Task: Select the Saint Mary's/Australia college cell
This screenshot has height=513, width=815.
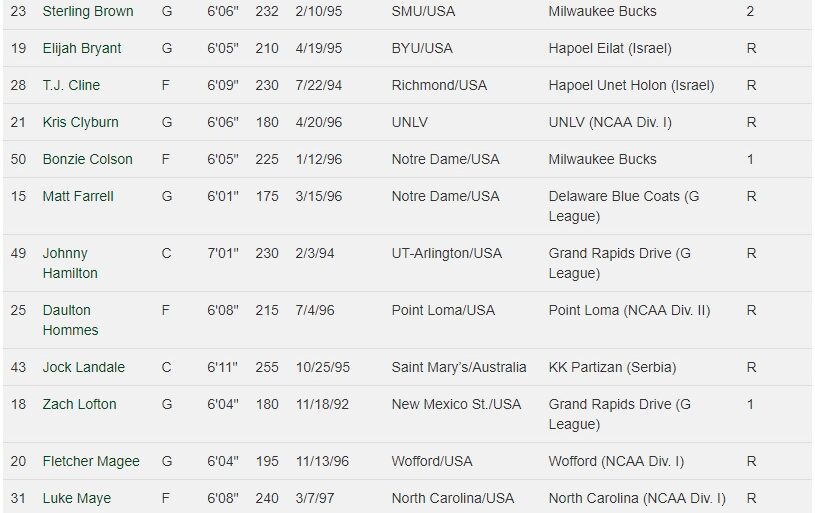Action: coord(459,367)
